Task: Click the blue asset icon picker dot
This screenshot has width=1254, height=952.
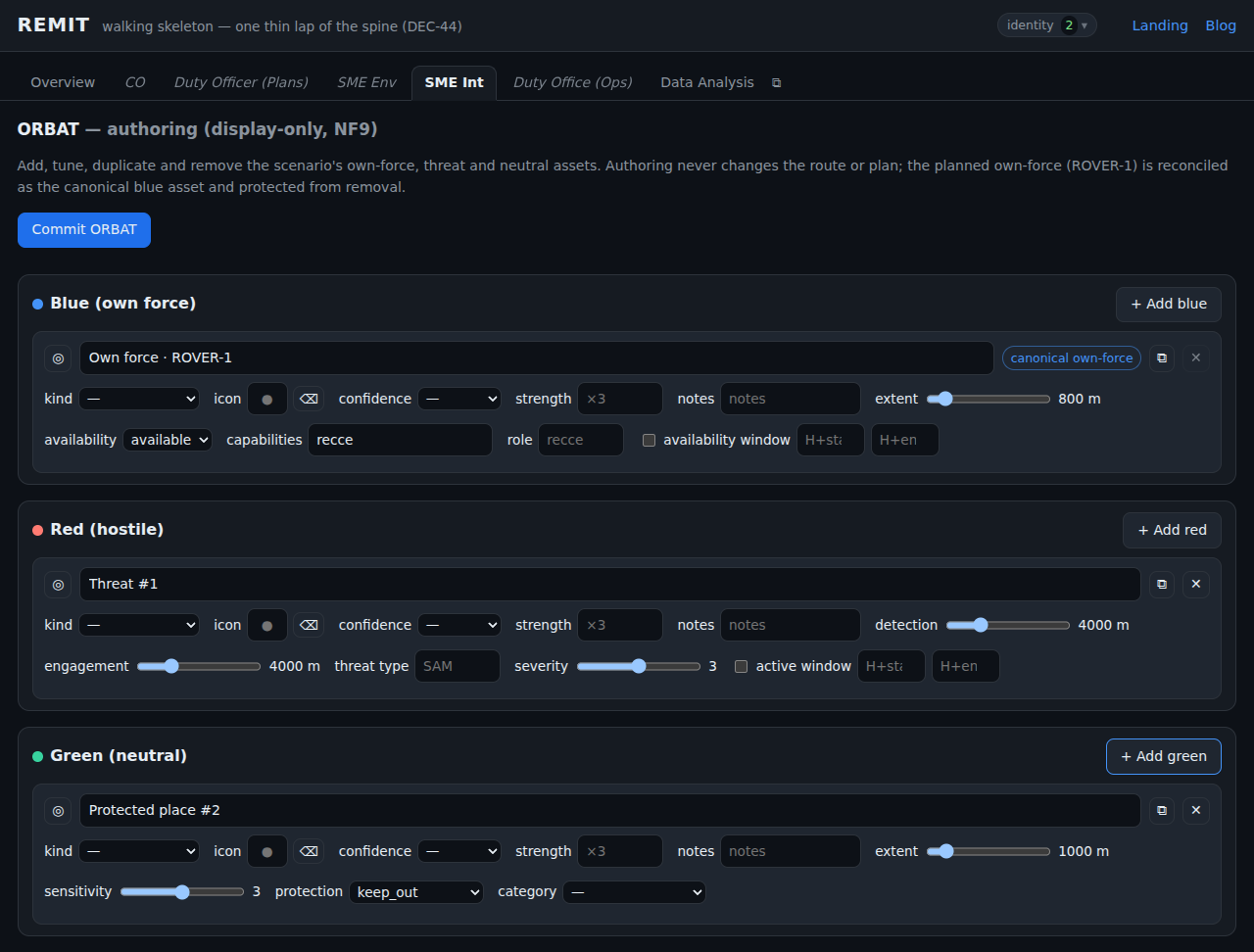Action: point(267,400)
